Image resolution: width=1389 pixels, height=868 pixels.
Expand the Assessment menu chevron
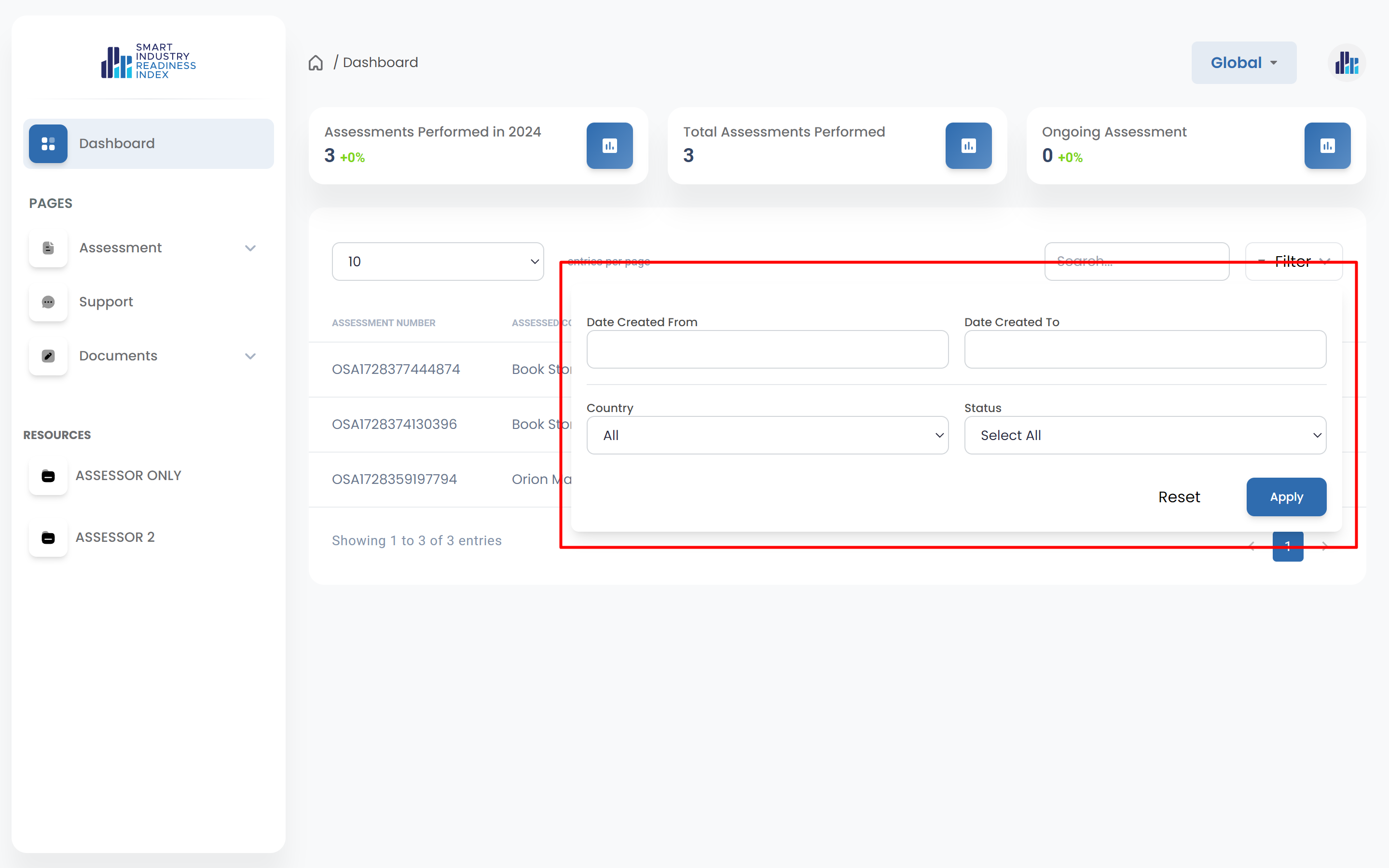tap(250, 248)
